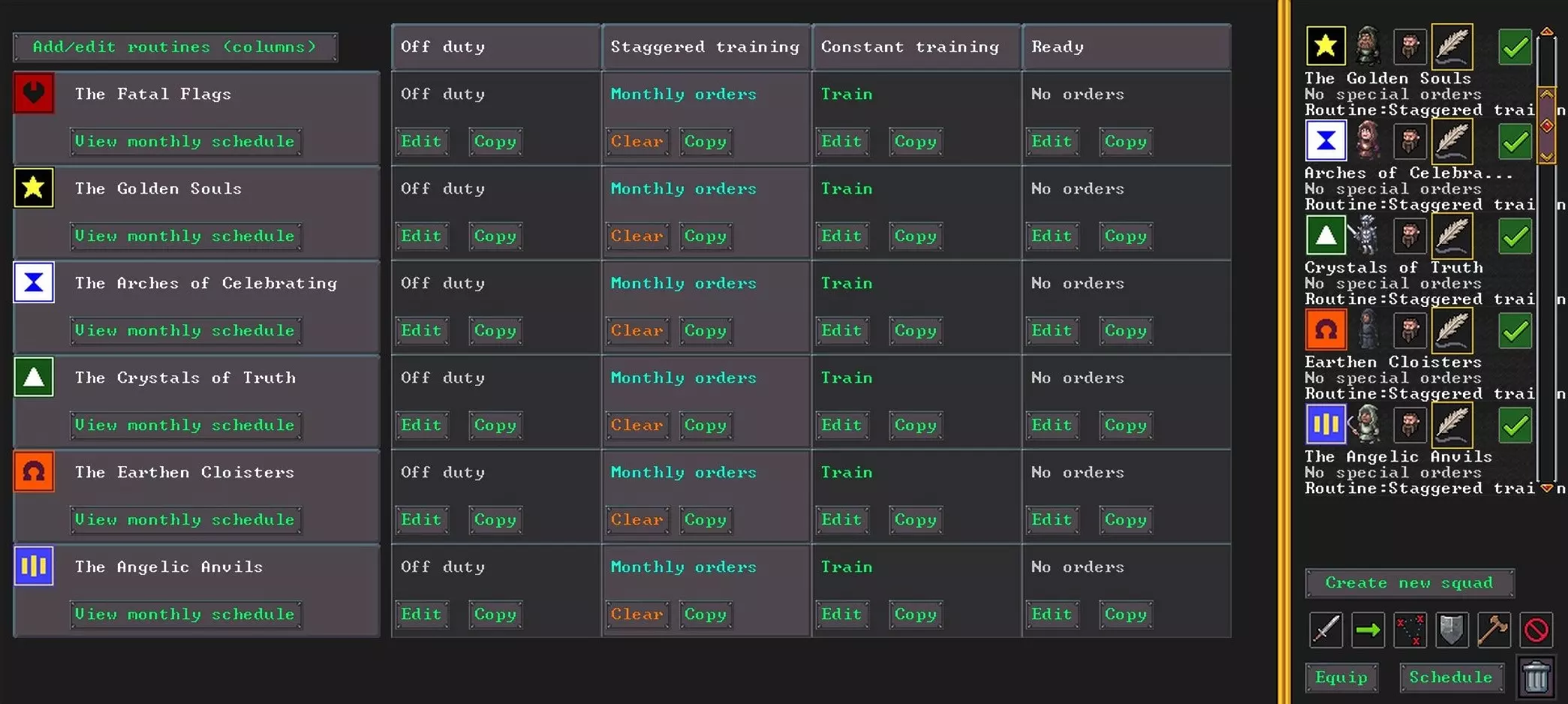The image size is (1568, 704).
Task: Select the patrol route icon with red X marks
Action: (1410, 630)
